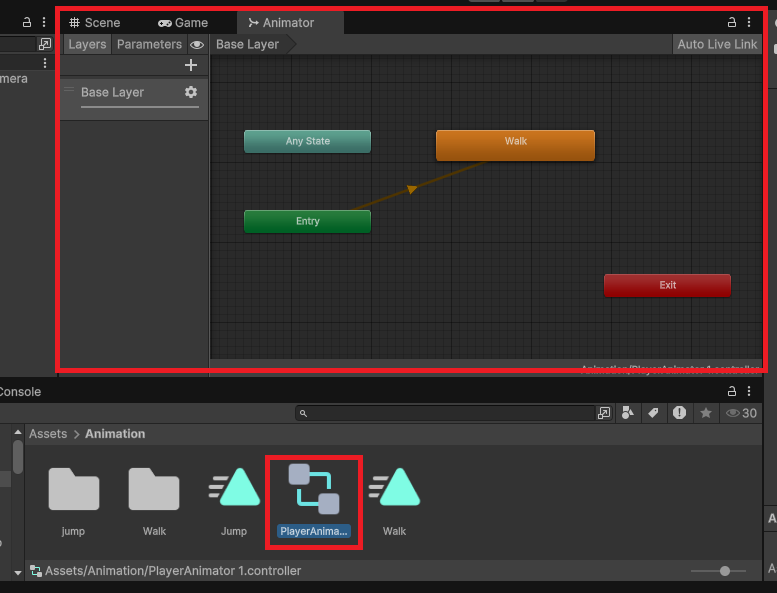Click the left panel search expand icon

pyautogui.click(x=45, y=44)
